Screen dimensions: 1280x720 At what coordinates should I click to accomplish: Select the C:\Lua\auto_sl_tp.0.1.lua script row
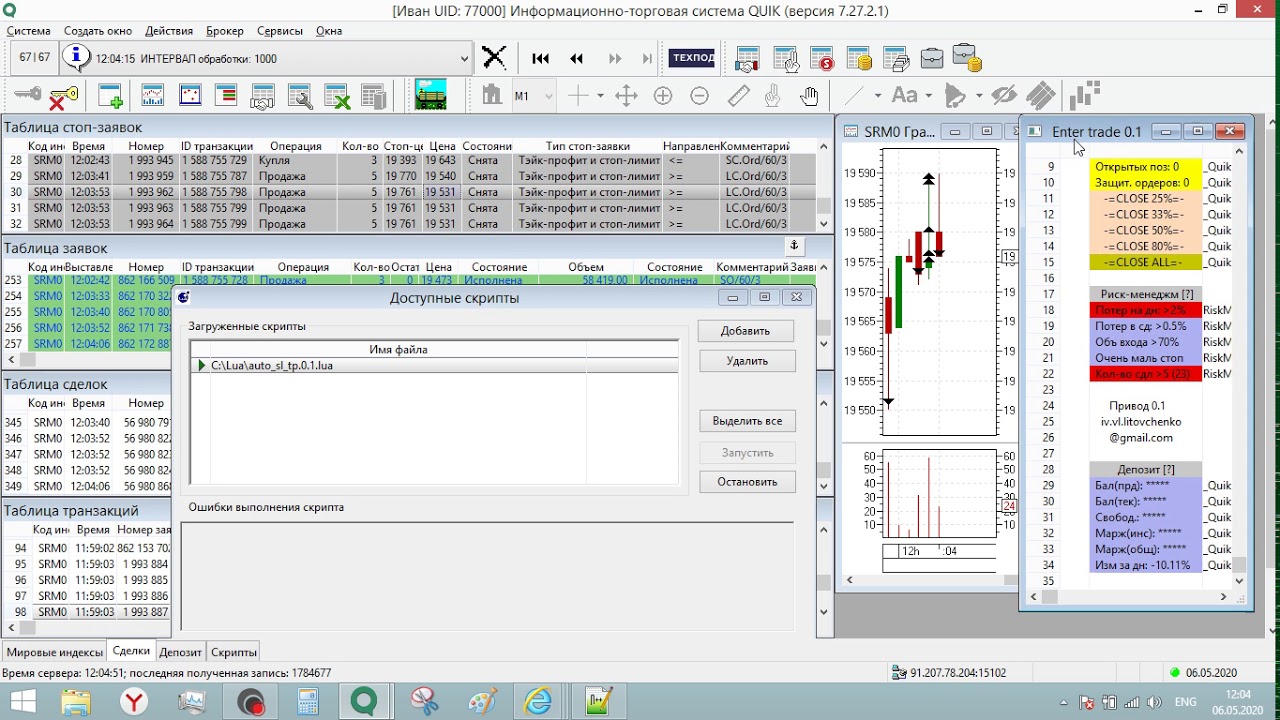point(434,366)
